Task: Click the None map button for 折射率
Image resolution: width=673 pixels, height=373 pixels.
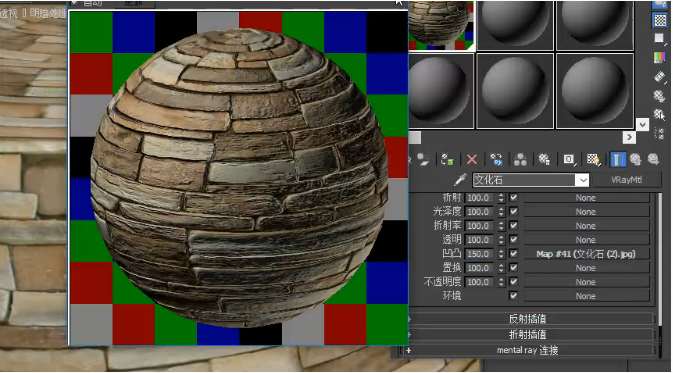Action: (586, 226)
